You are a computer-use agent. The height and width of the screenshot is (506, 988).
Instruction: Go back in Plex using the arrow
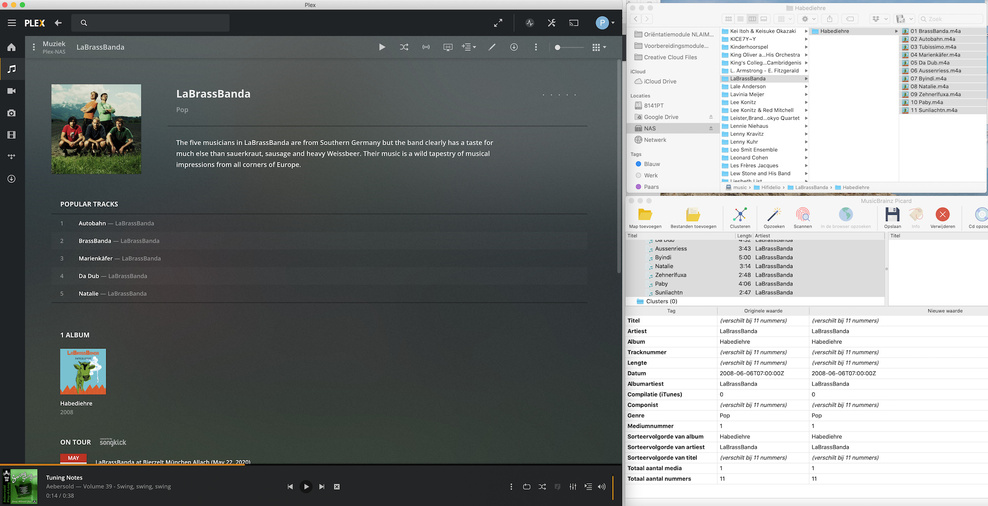[x=58, y=23]
